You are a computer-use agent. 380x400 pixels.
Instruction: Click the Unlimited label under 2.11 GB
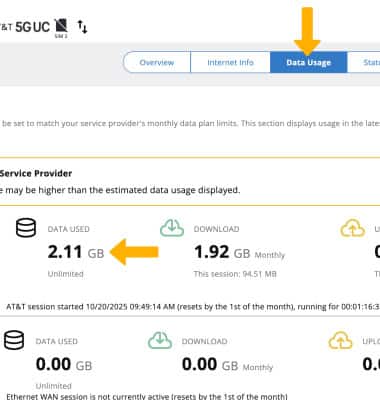click(66, 274)
